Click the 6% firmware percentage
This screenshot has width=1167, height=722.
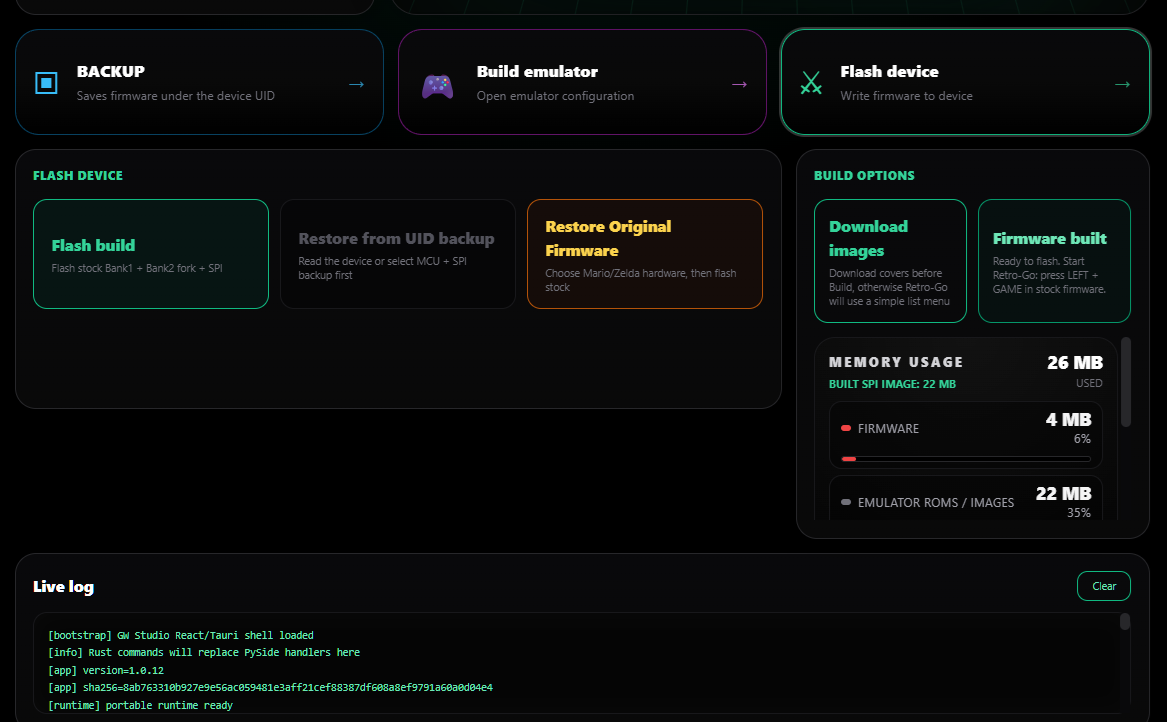[1082, 439]
